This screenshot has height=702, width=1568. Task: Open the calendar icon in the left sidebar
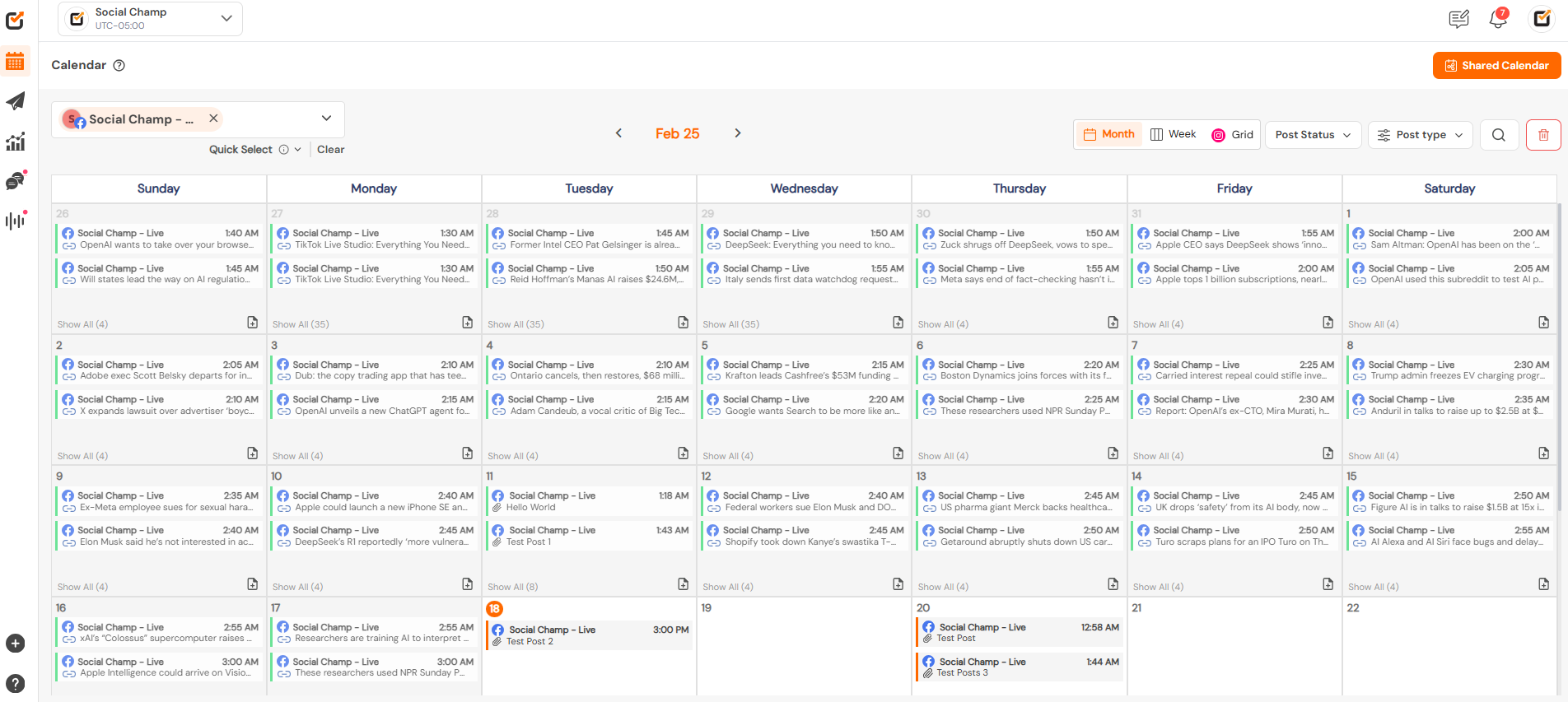pyautogui.click(x=15, y=61)
